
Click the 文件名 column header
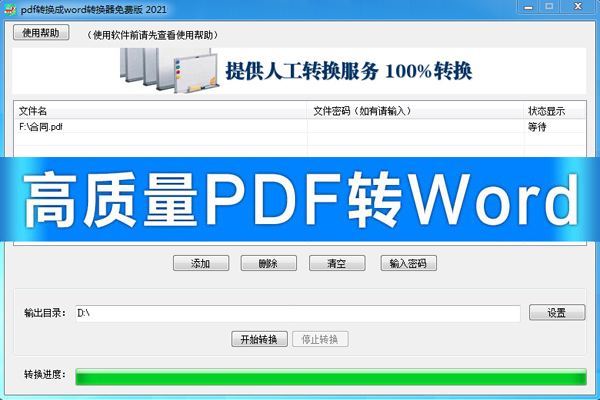(x=160, y=111)
